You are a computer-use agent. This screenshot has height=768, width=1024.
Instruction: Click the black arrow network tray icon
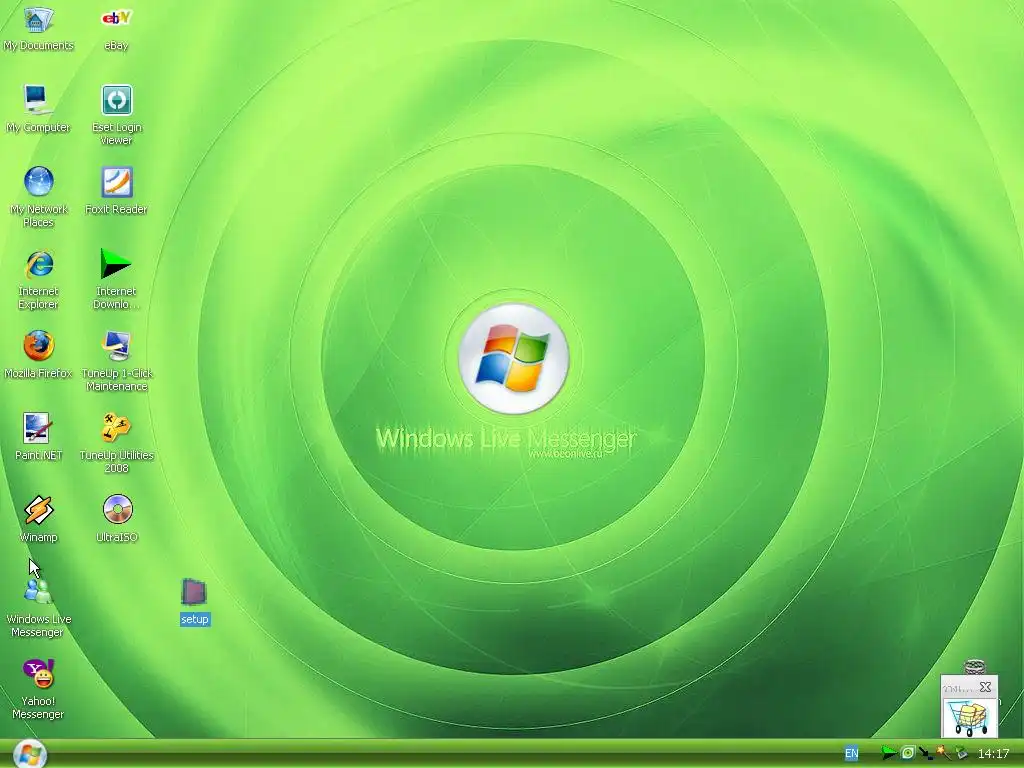point(925,754)
